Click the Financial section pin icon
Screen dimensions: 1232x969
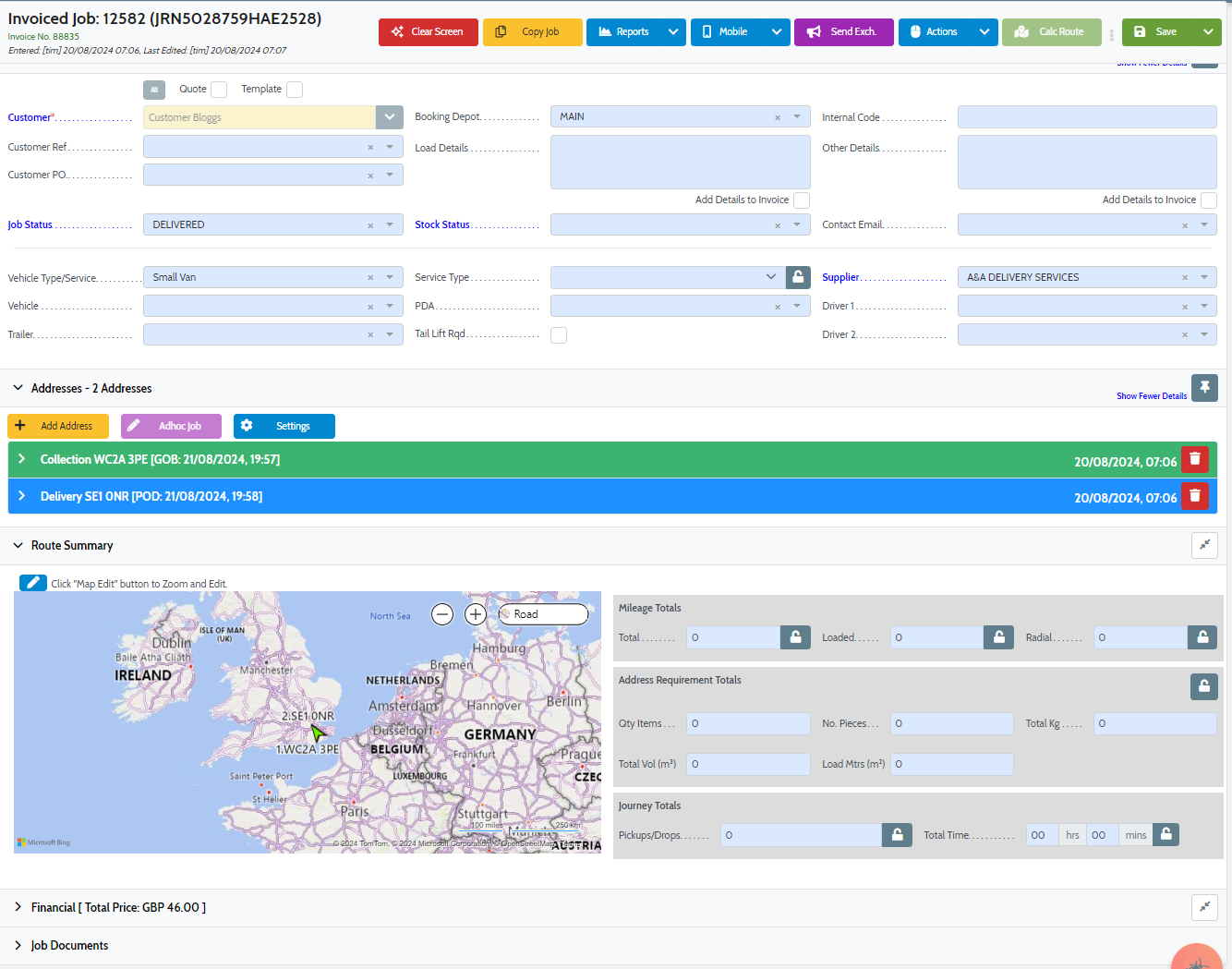click(1204, 907)
